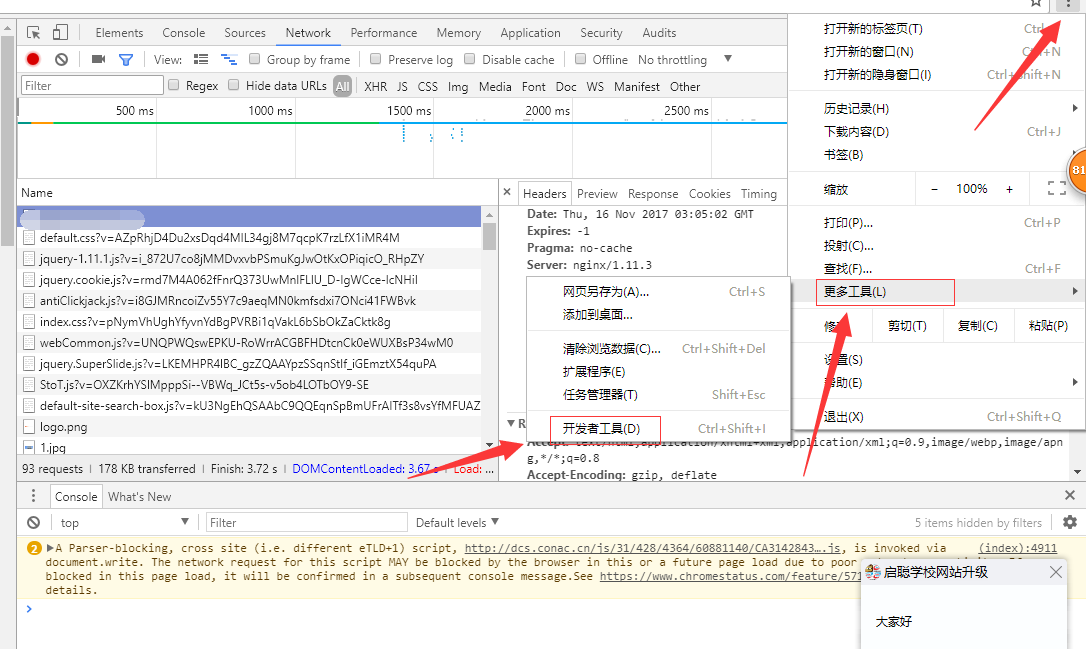Activate the inspect element picker icon

34,33
